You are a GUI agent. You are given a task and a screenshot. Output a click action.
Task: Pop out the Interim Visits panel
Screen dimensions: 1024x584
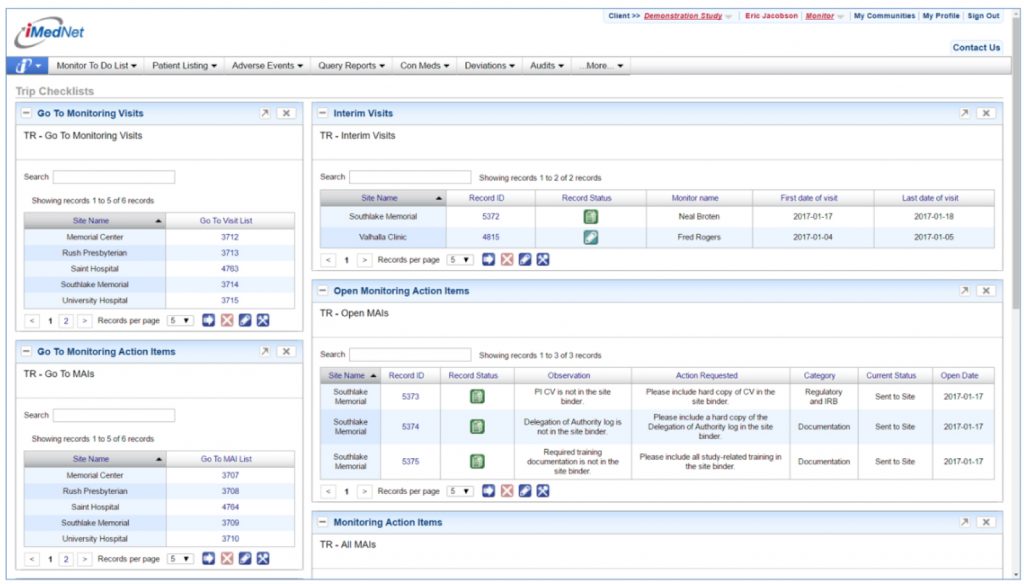[964, 114]
